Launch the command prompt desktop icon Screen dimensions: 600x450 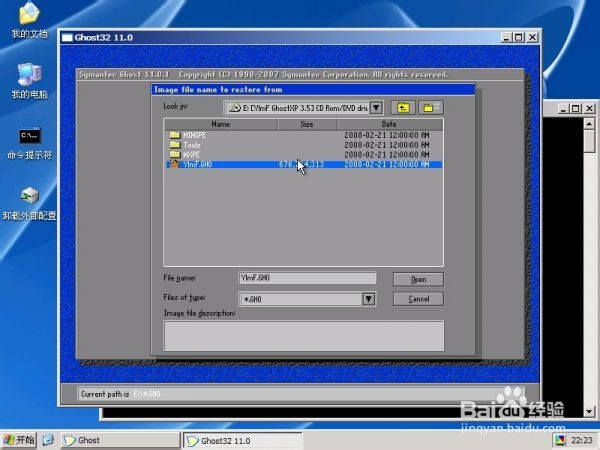tap(29, 143)
